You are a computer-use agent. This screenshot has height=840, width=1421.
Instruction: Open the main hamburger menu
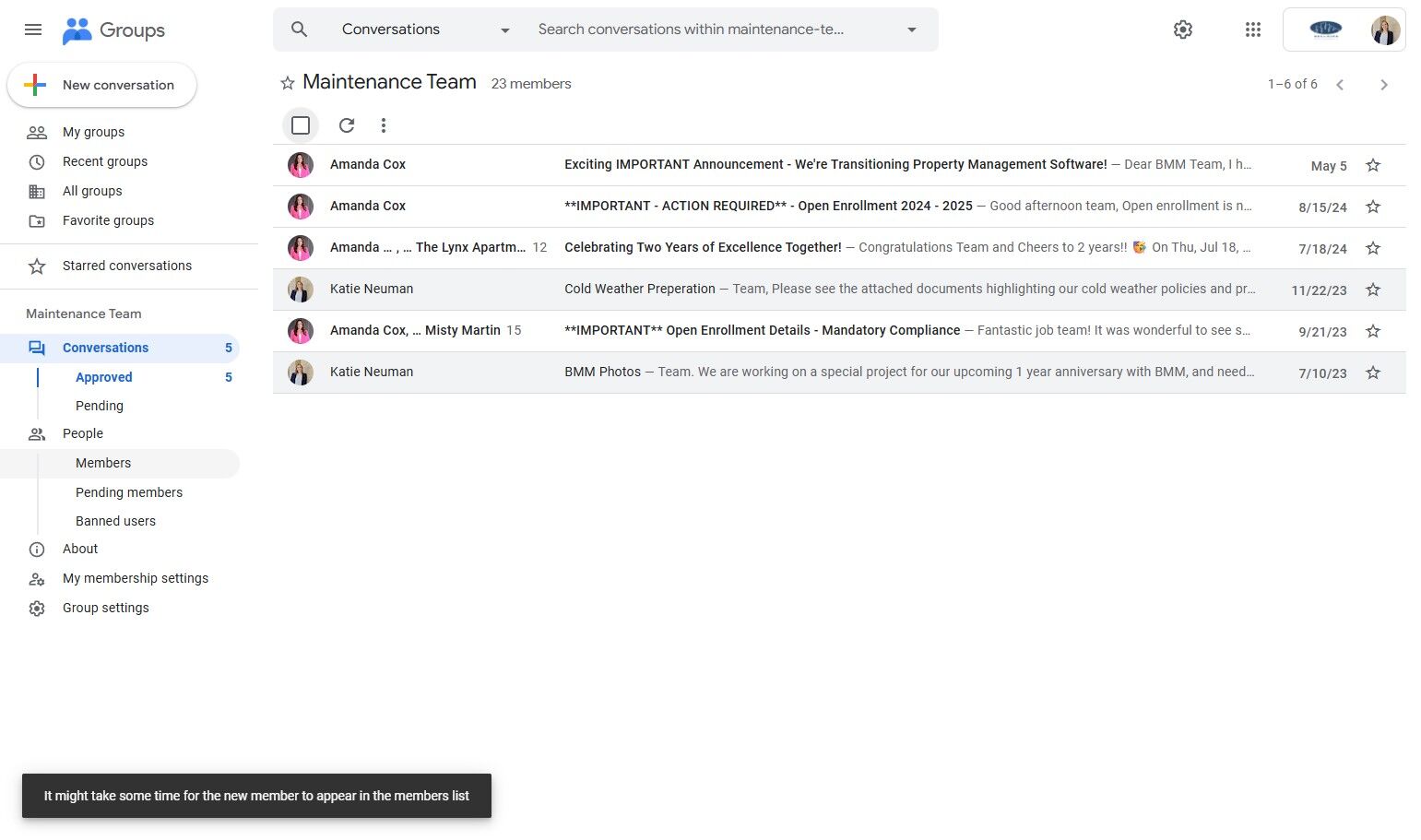pyautogui.click(x=33, y=30)
